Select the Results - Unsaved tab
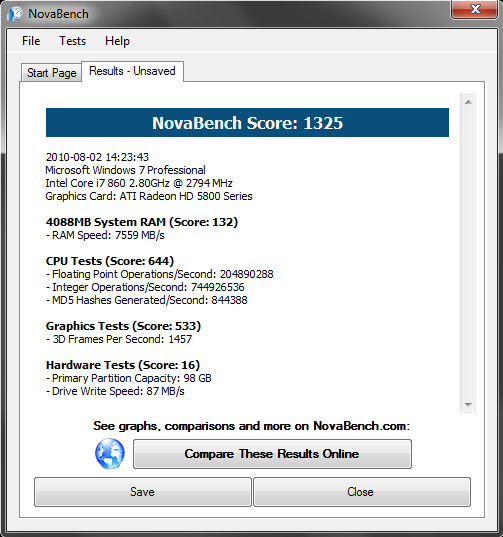 coord(132,71)
